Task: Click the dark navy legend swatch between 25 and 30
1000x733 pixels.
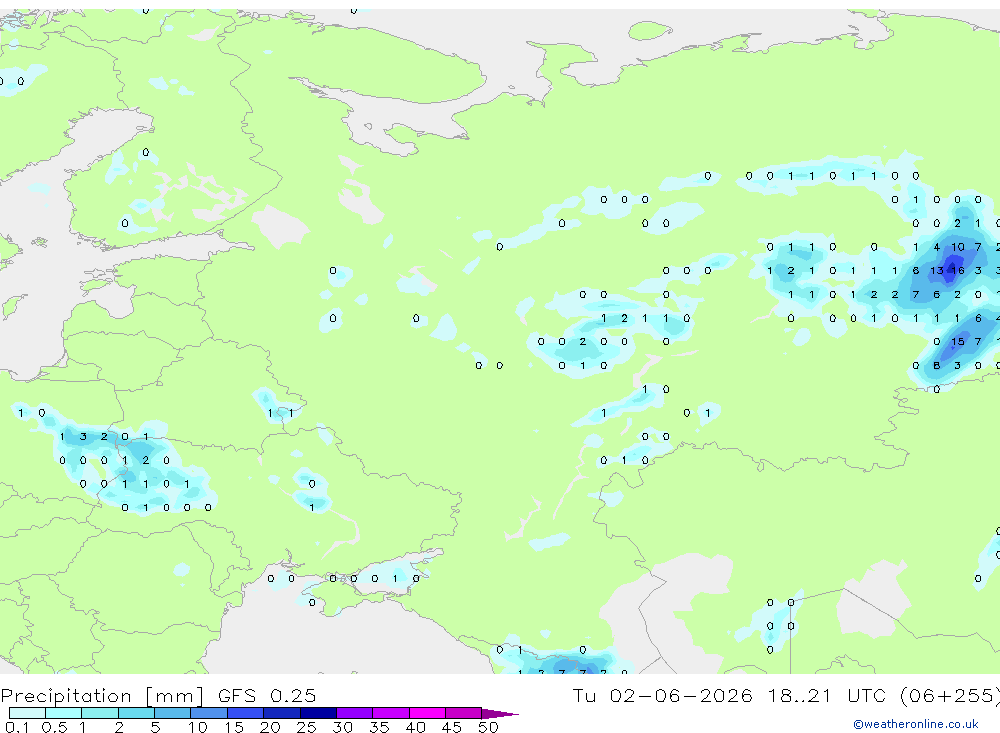Action: [x=318, y=713]
